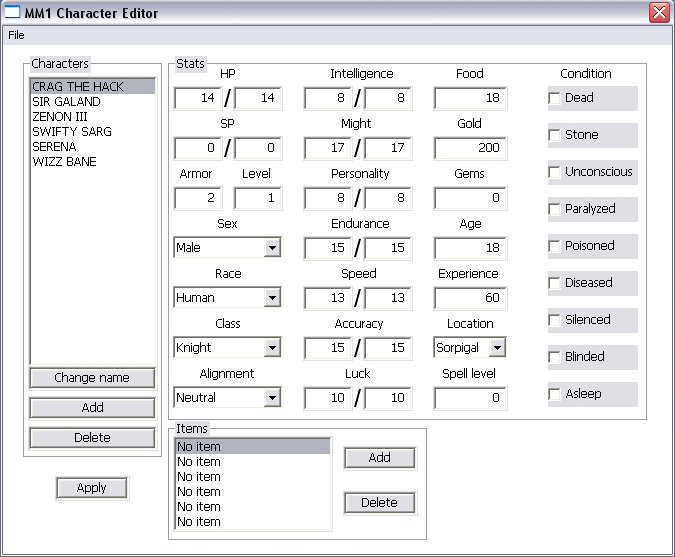Viewport: 675px width, 557px height.
Task: Click the Apply button
Action: tap(92, 488)
